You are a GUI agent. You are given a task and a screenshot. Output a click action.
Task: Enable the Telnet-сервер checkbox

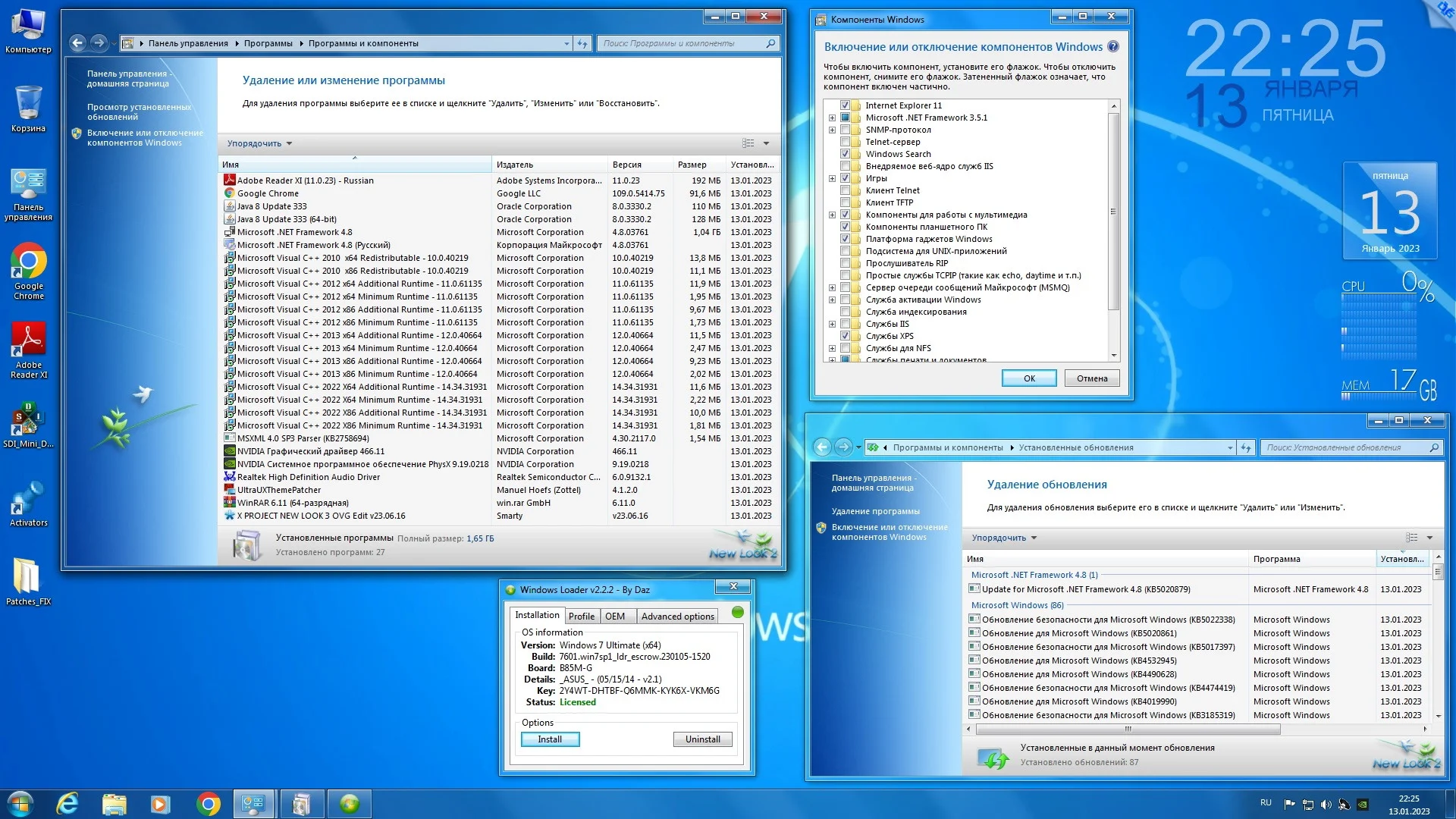[845, 142]
